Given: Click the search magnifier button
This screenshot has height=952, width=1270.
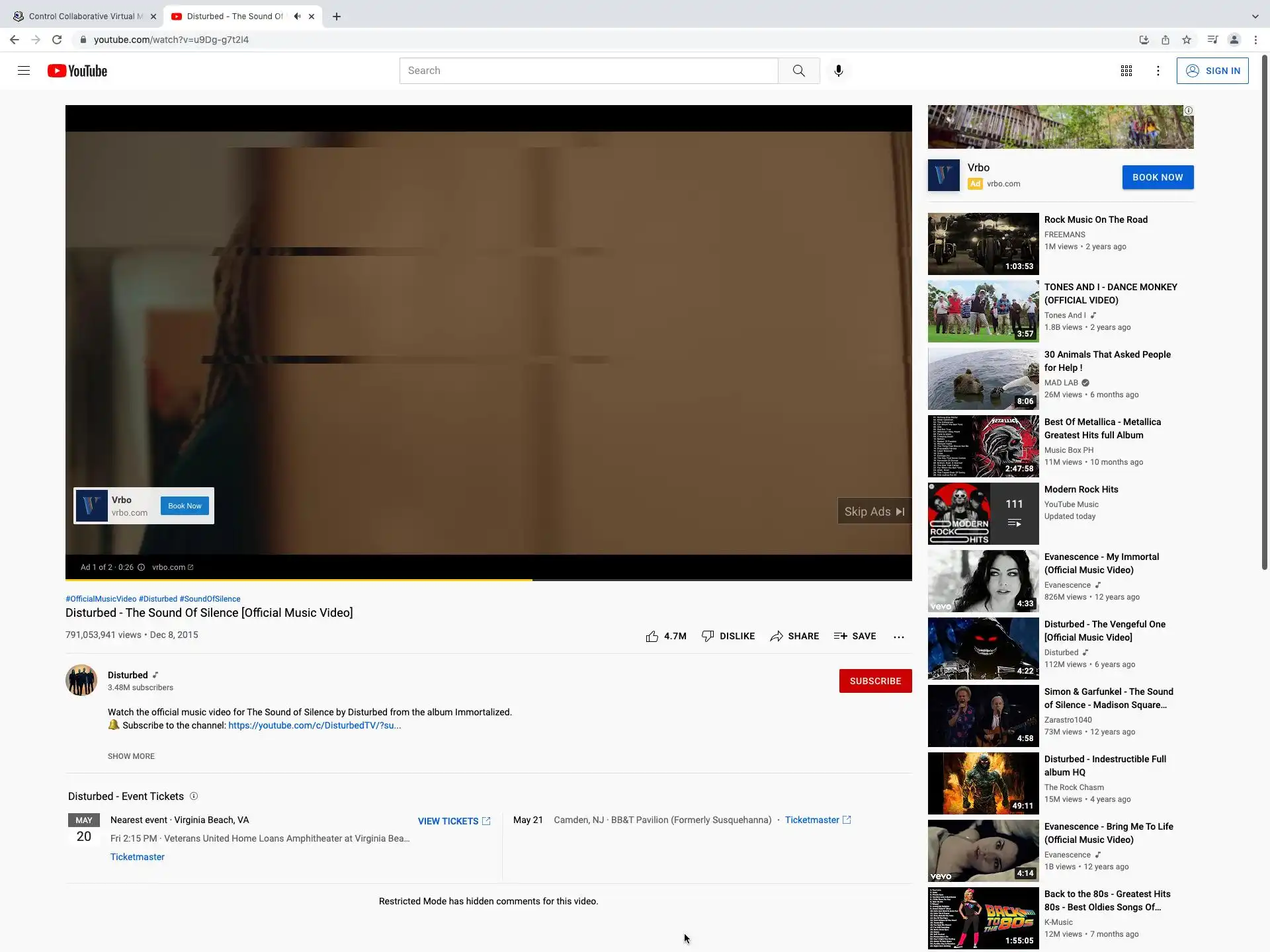Looking at the screenshot, I should coord(798,71).
